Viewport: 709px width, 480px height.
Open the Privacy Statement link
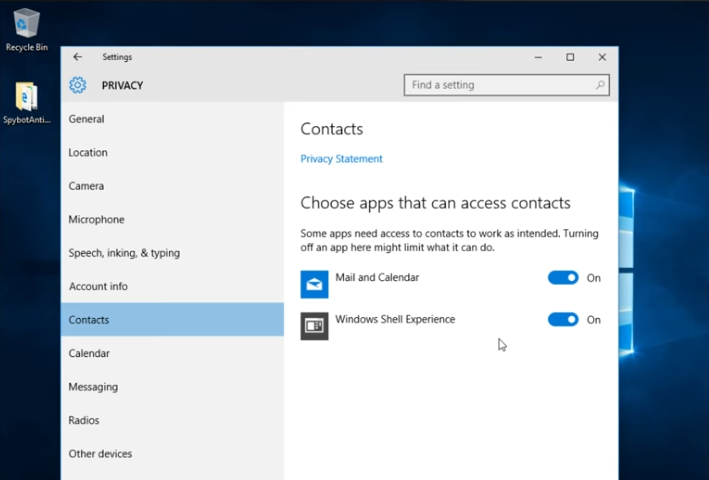pos(341,159)
